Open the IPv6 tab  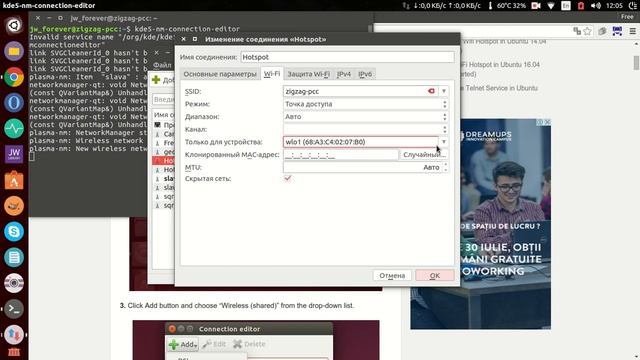365,74
